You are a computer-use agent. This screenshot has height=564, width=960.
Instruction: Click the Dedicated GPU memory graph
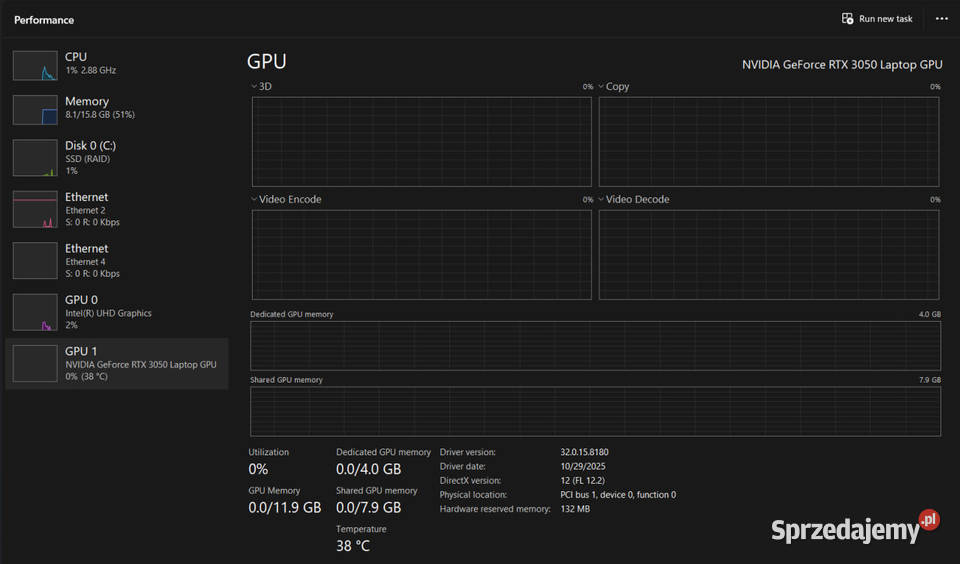[x=595, y=346]
